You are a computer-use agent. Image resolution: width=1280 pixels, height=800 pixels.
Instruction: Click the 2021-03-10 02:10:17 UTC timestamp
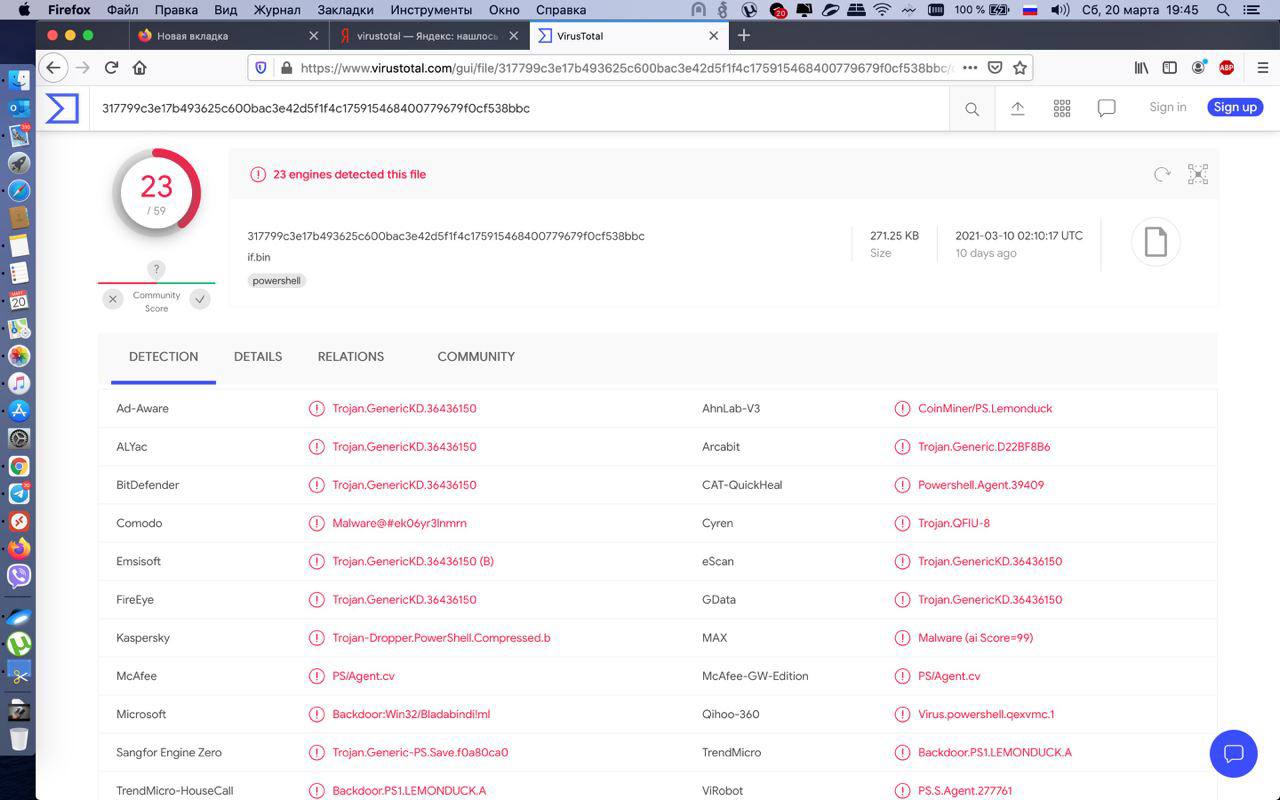click(1019, 236)
